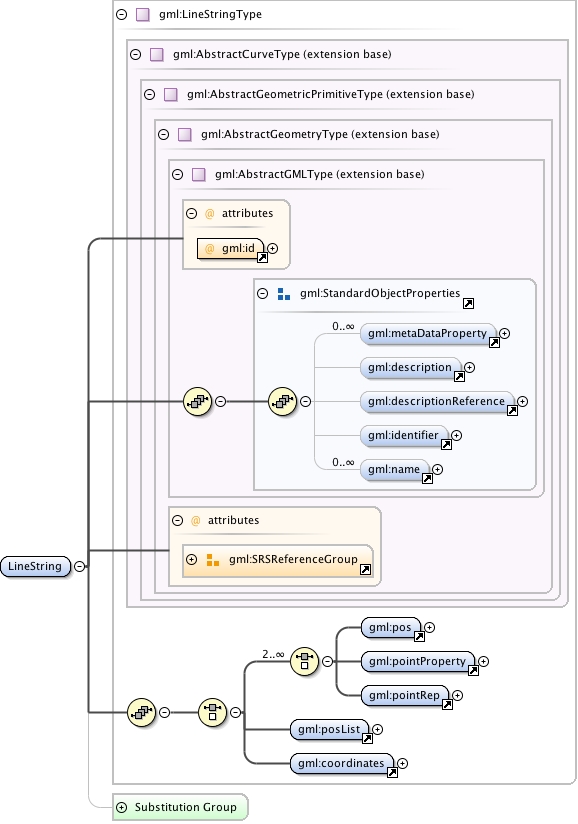This screenshot has height=824, width=578.
Task: Follow the reference arrow on gml:coordinates
Action: [x=392, y=772]
